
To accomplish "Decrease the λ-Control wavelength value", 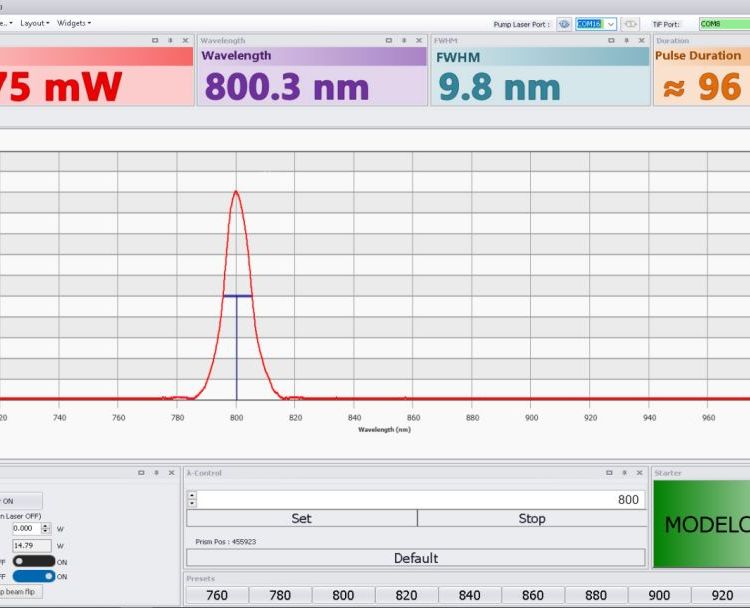I will coord(192,503).
